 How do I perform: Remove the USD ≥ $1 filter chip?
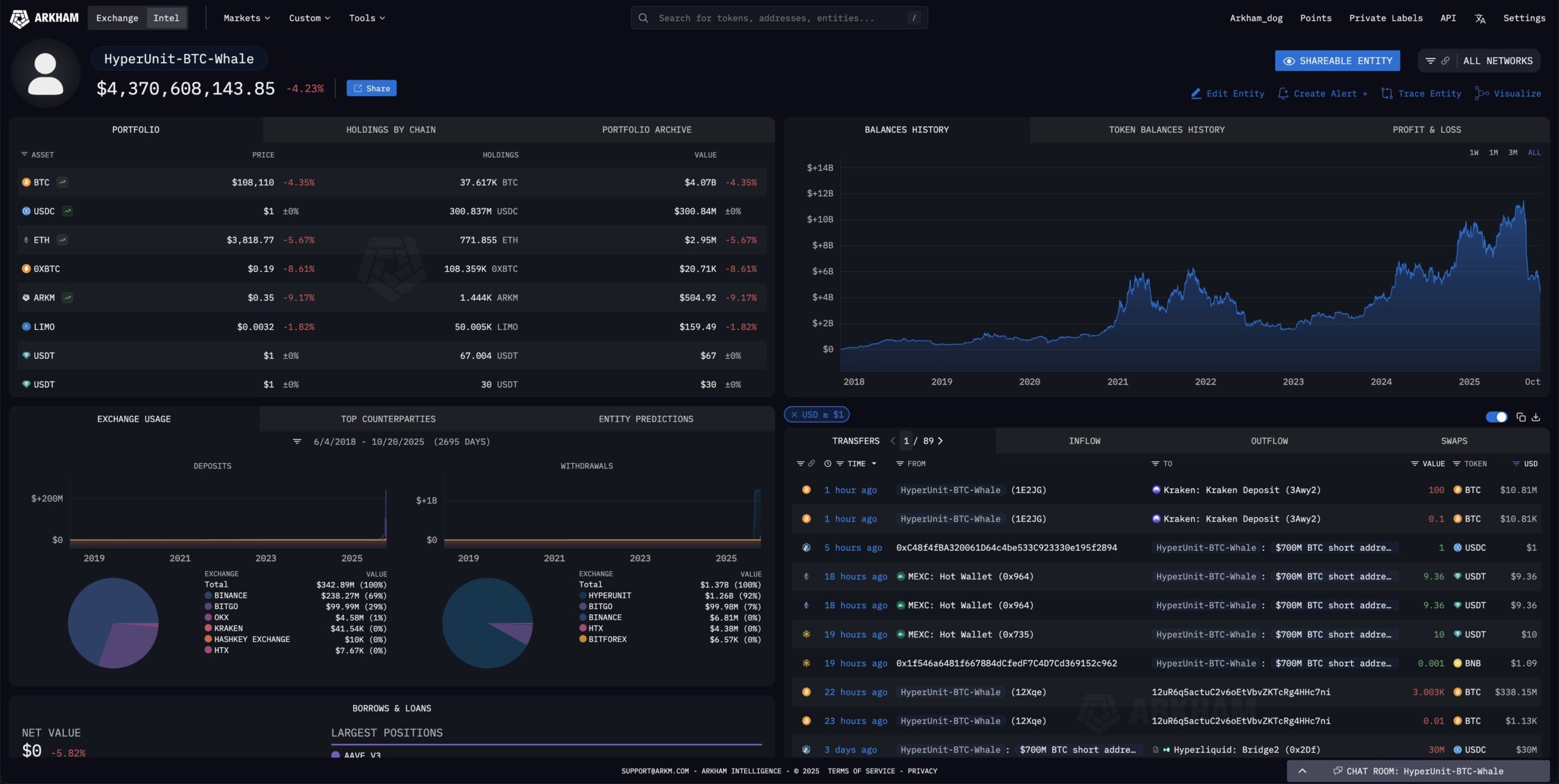point(794,415)
